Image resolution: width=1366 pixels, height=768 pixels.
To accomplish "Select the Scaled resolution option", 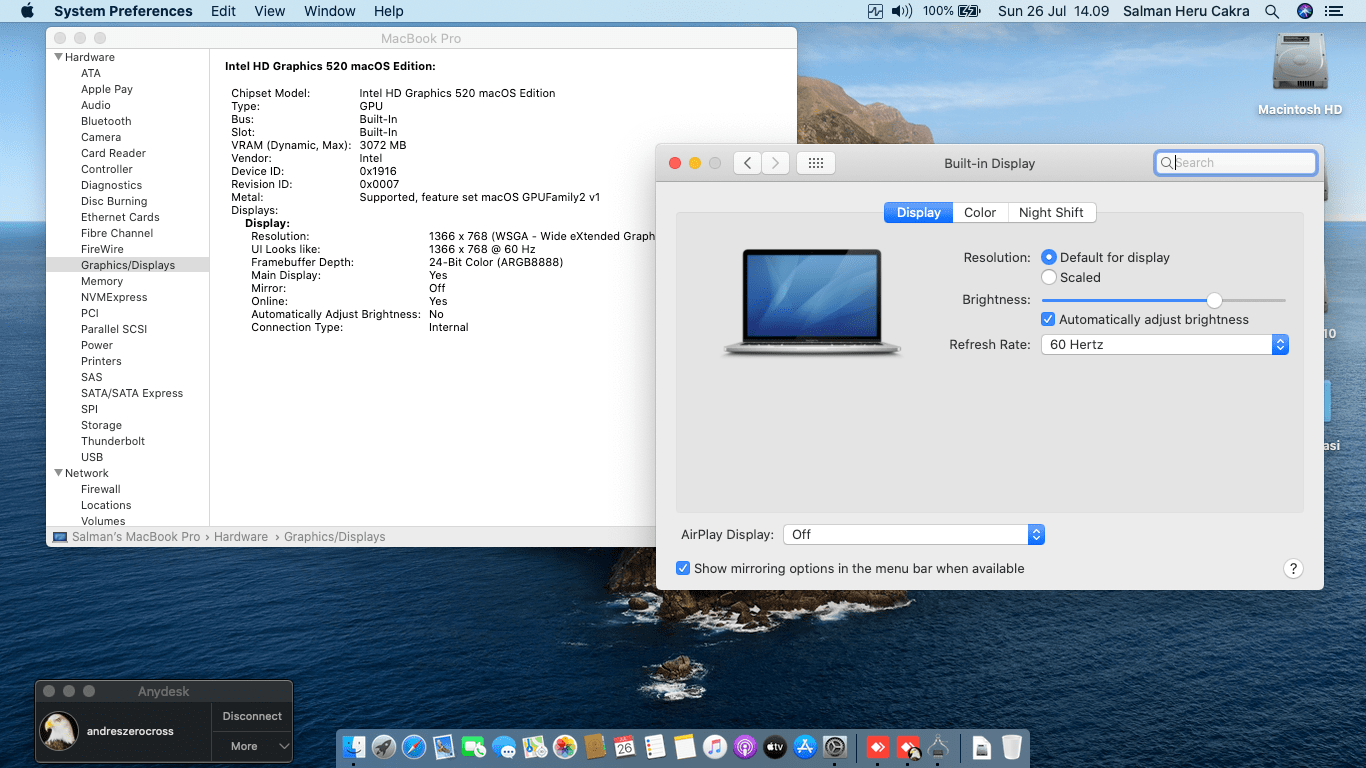I will (x=1049, y=277).
